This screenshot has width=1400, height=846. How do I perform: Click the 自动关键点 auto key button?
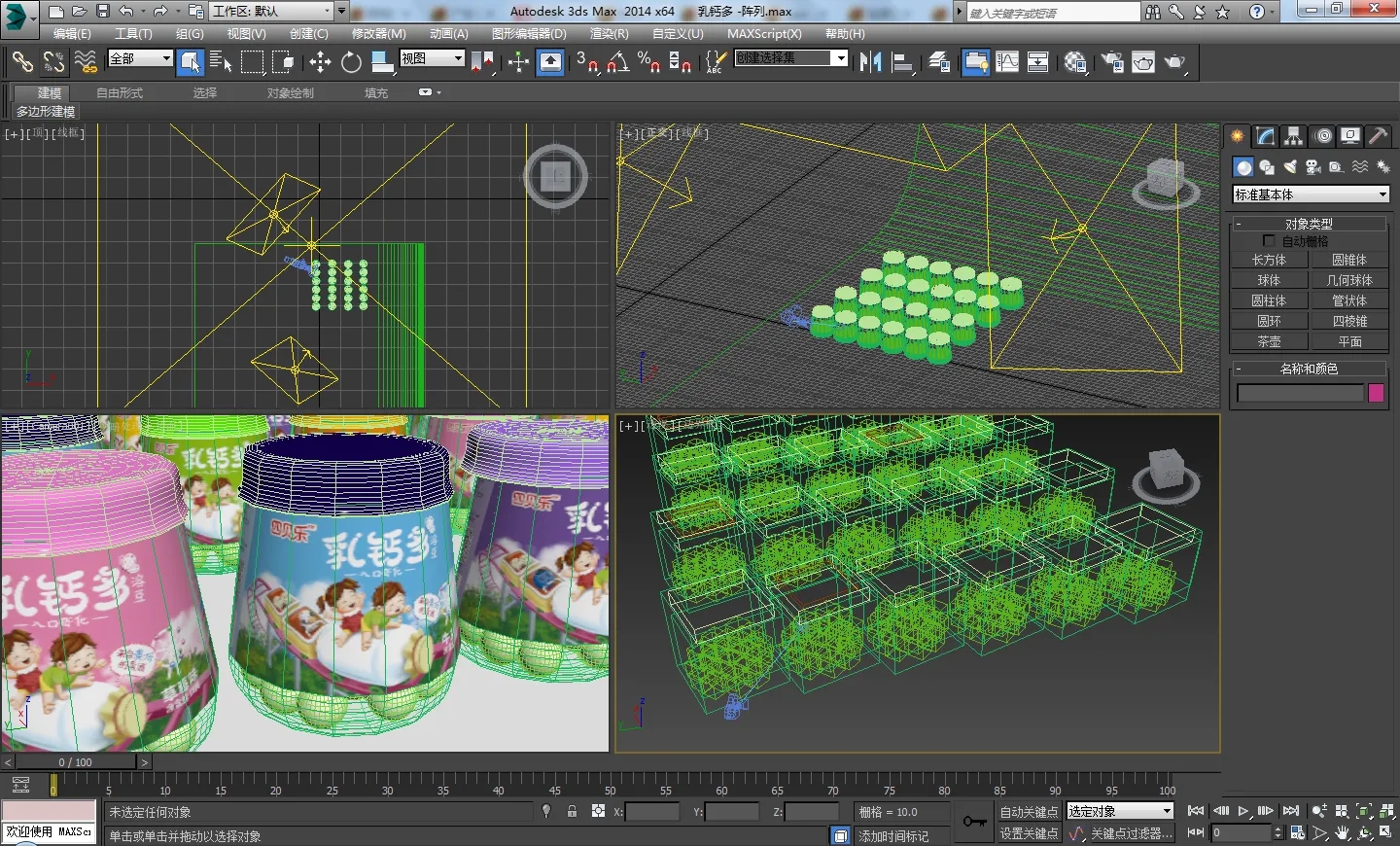(1029, 812)
